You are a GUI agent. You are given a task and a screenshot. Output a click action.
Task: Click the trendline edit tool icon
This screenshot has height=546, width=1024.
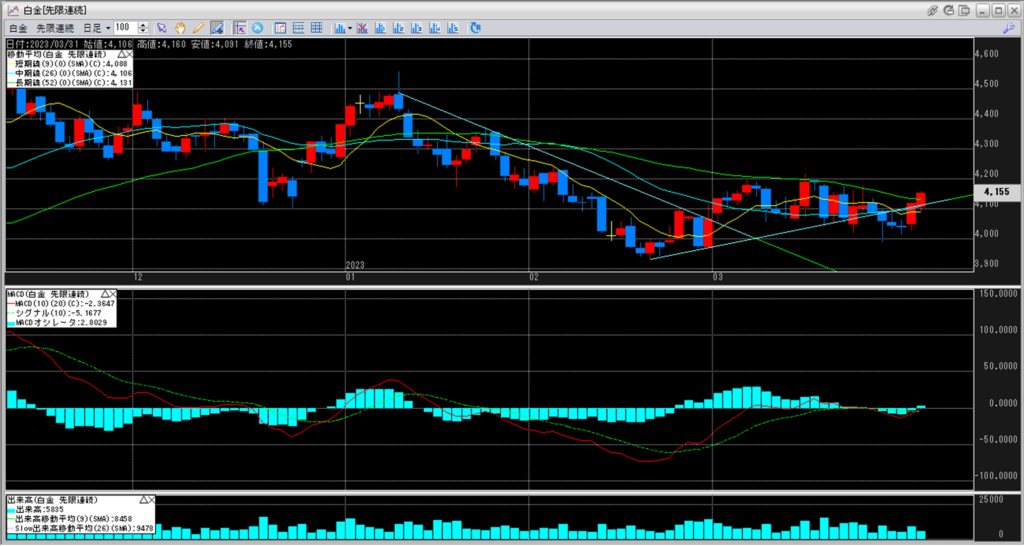pos(217,27)
